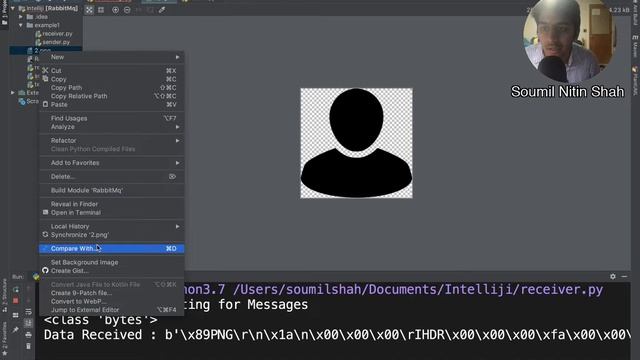This screenshot has height=360, width=640.
Task: Expand the .idea folder
Action: click(21, 17)
